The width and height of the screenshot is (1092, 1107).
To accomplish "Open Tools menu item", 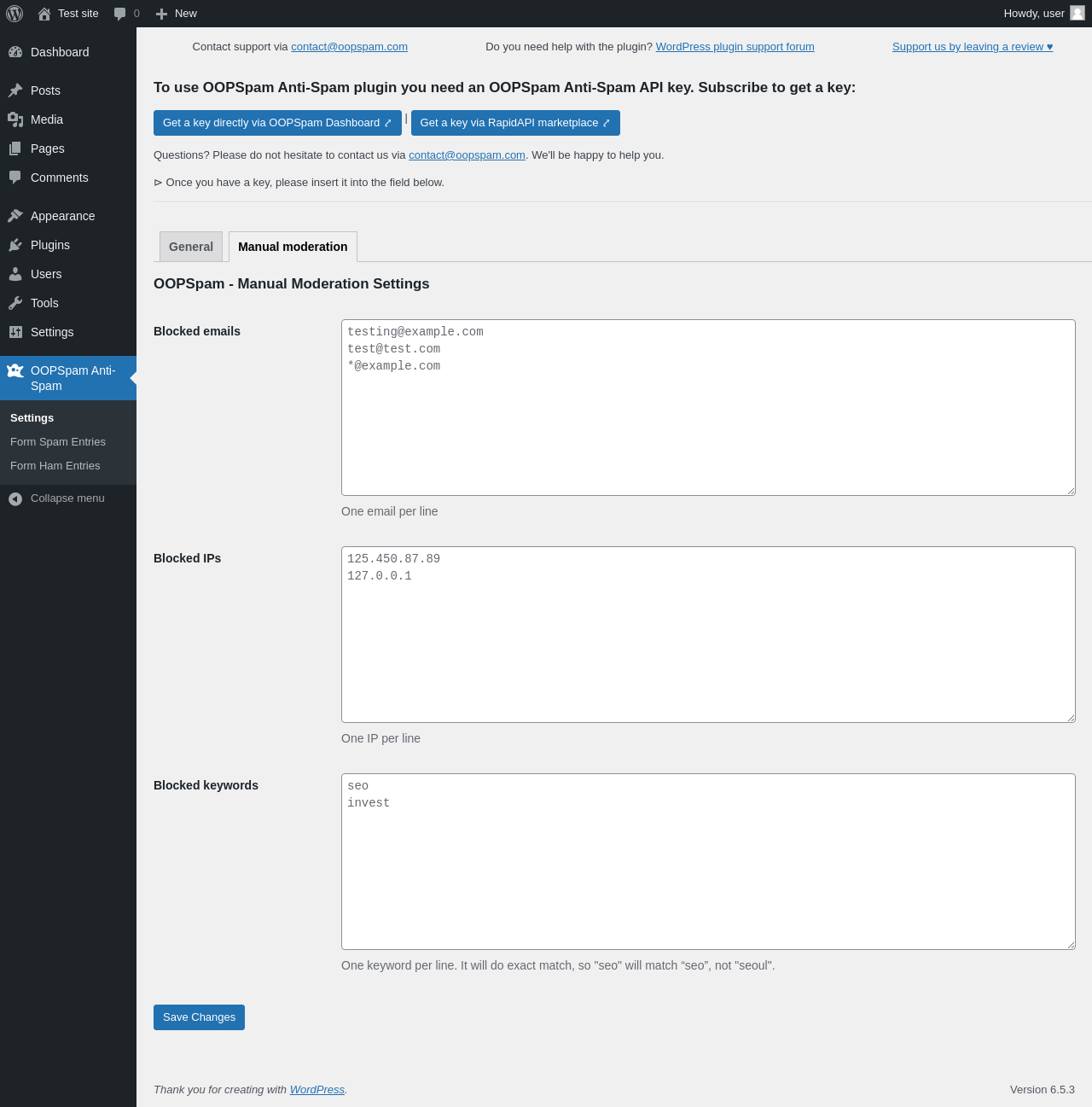I will (x=68, y=303).
